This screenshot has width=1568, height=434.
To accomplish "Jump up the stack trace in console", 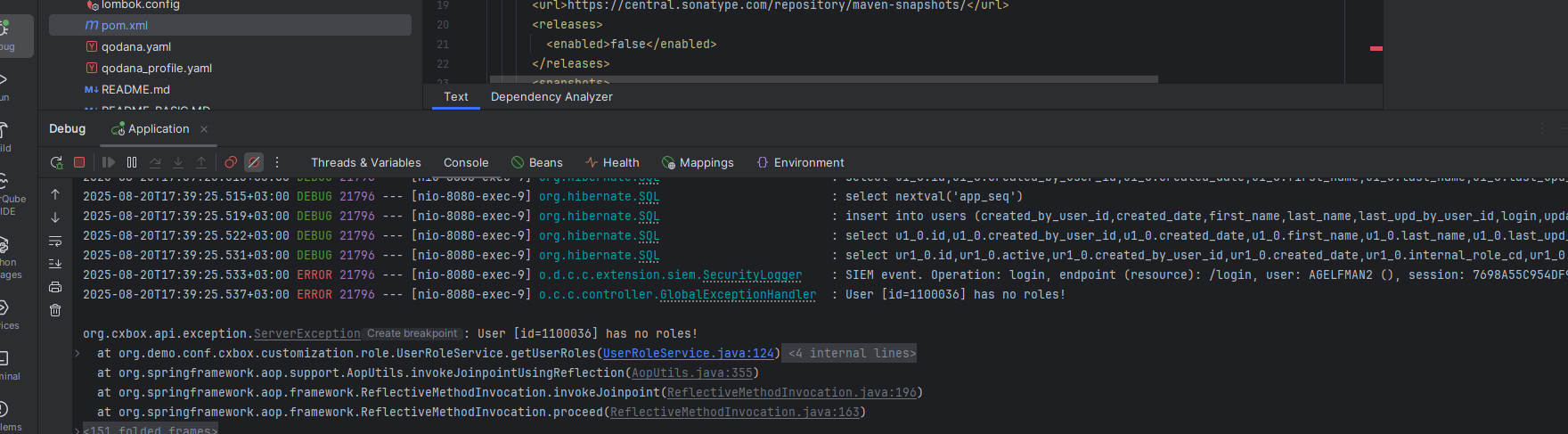I will click(55, 194).
